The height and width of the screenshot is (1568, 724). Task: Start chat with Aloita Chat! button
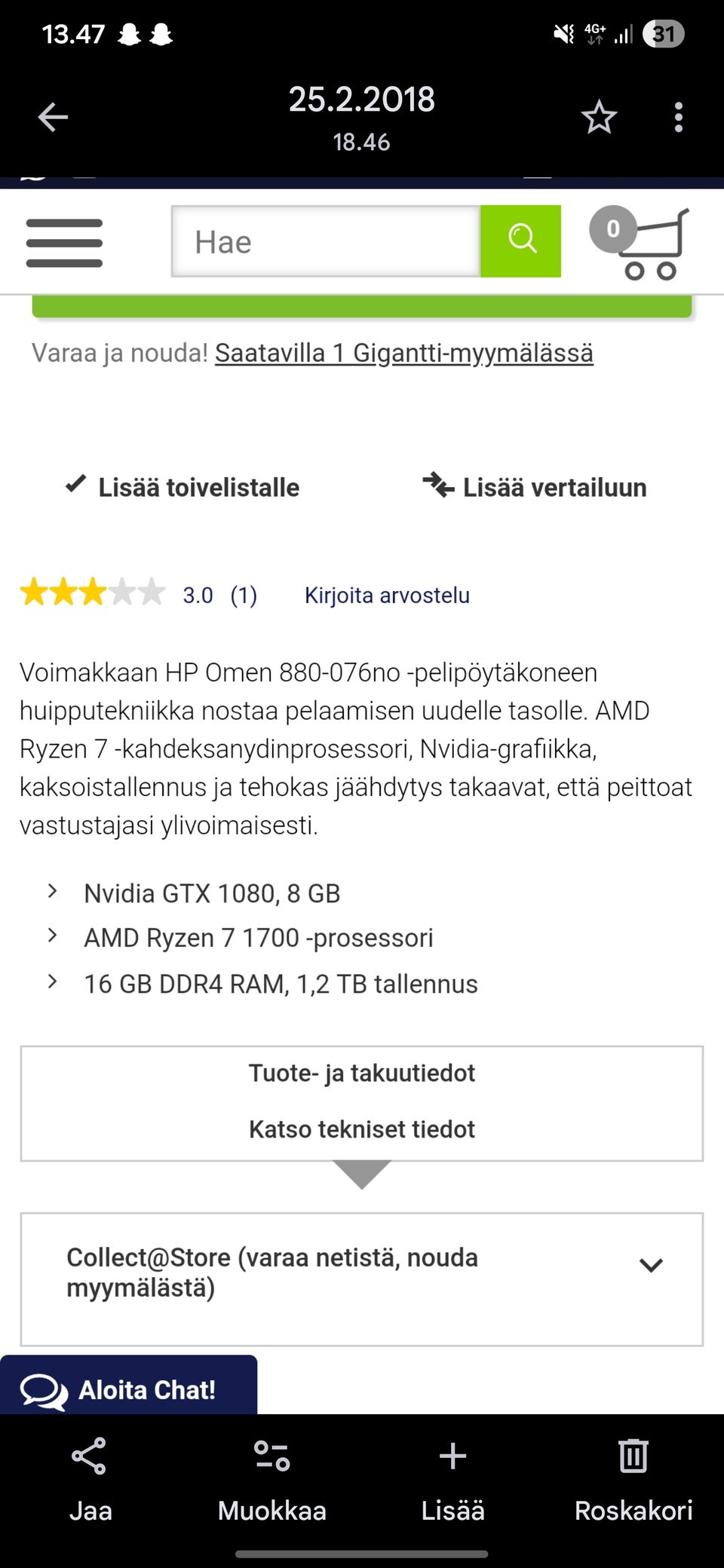click(x=128, y=1389)
